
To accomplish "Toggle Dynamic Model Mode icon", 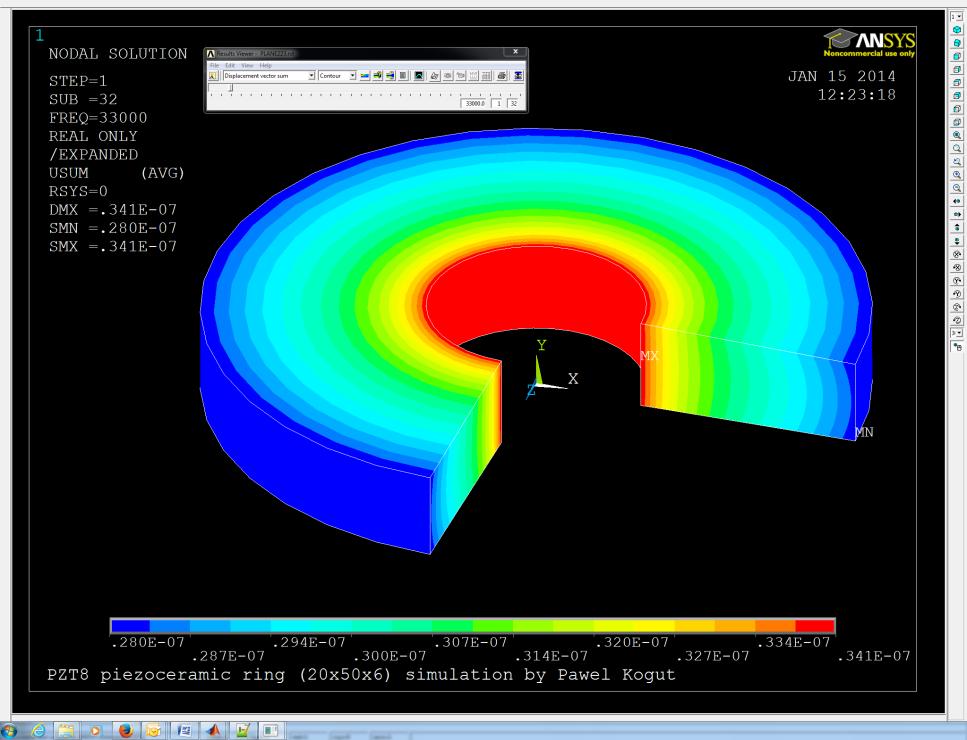I will tap(957, 347).
